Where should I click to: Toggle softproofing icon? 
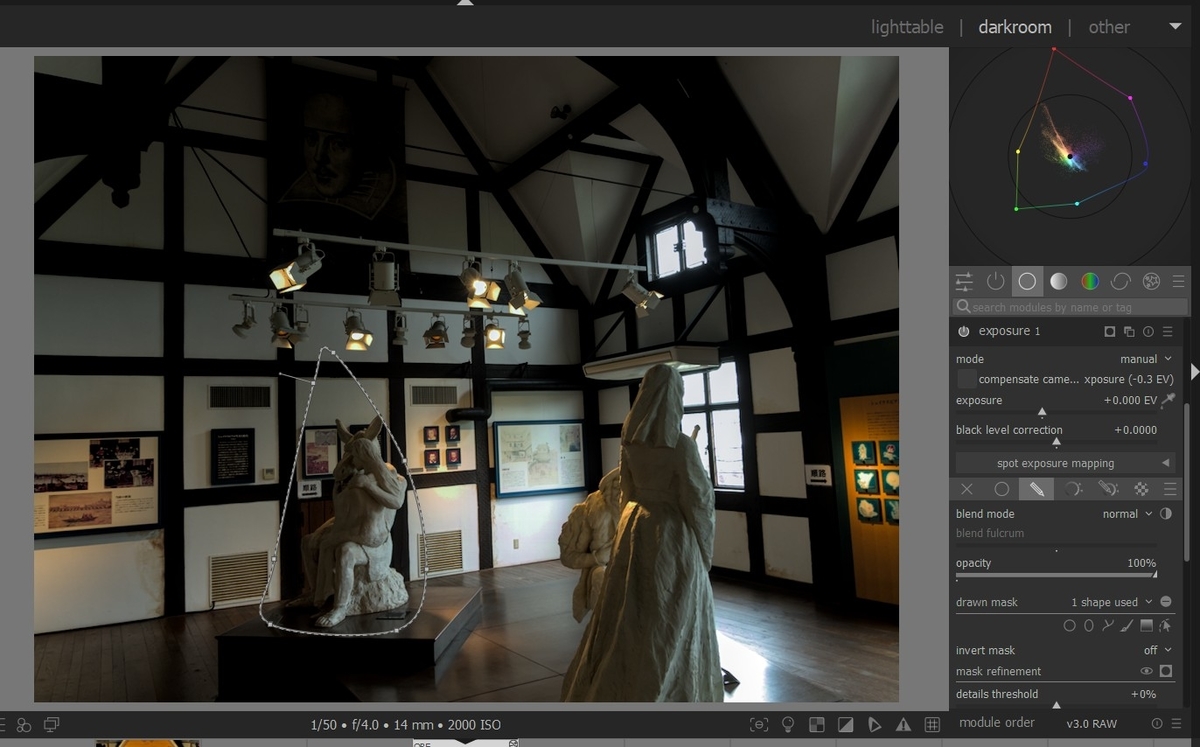coord(874,724)
